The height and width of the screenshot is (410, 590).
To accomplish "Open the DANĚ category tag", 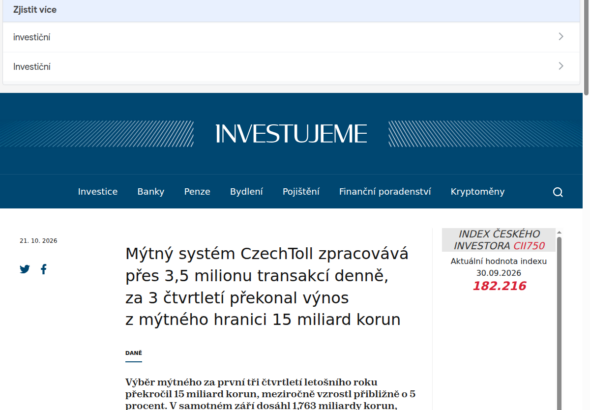I will pyautogui.click(x=134, y=353).
